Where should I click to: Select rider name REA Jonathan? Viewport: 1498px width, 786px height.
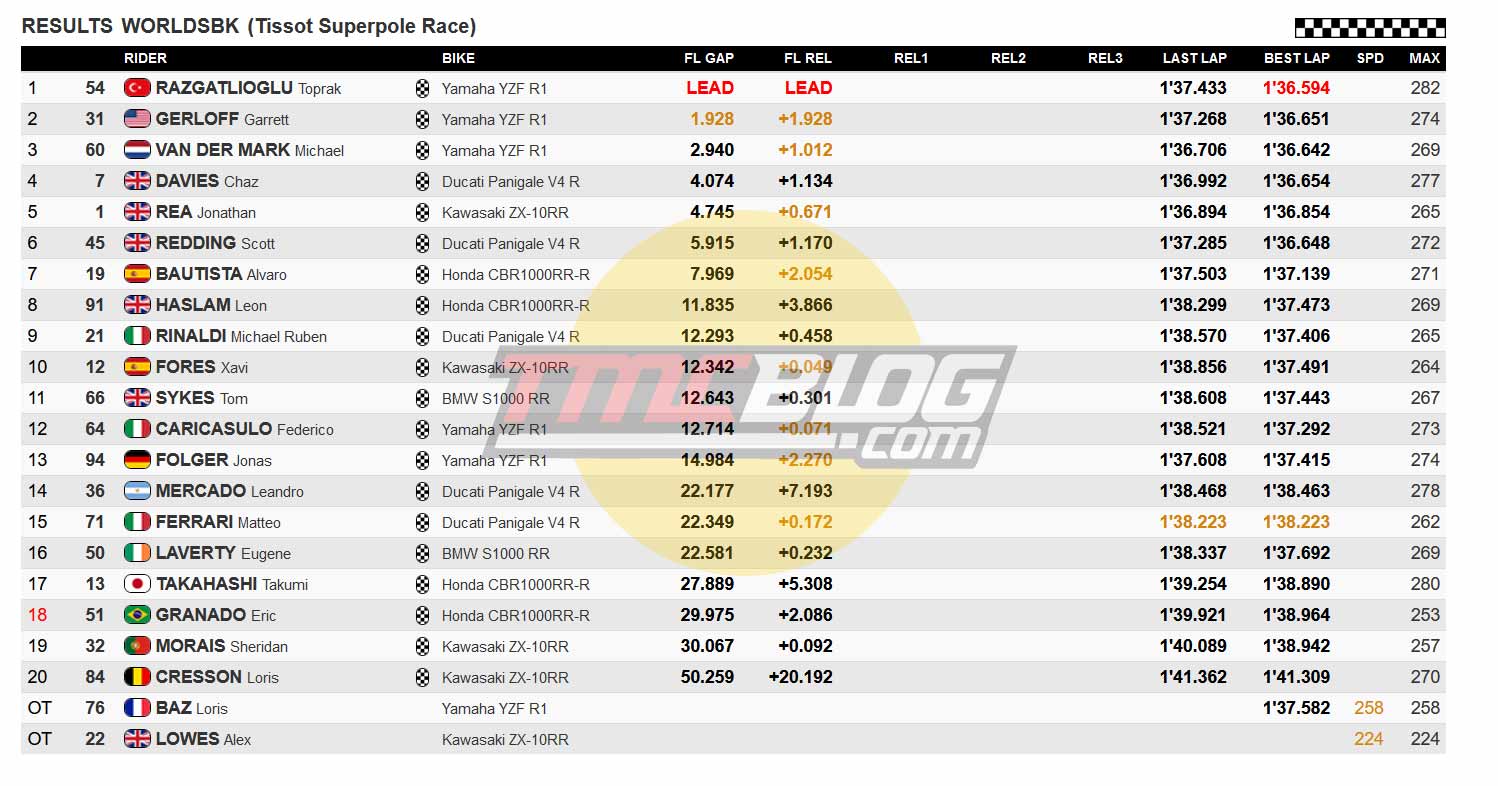(206, 212)
